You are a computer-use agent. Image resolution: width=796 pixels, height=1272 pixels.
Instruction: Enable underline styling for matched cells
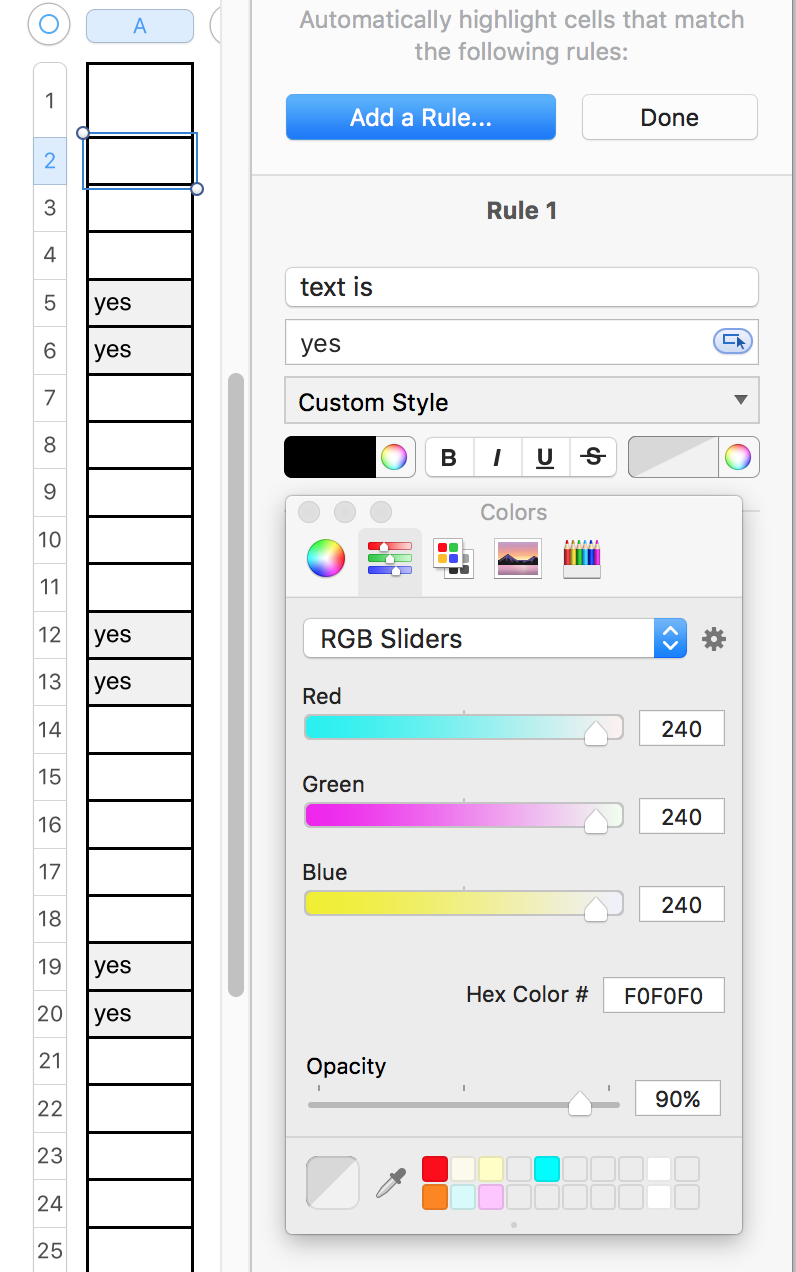[544, 456]
